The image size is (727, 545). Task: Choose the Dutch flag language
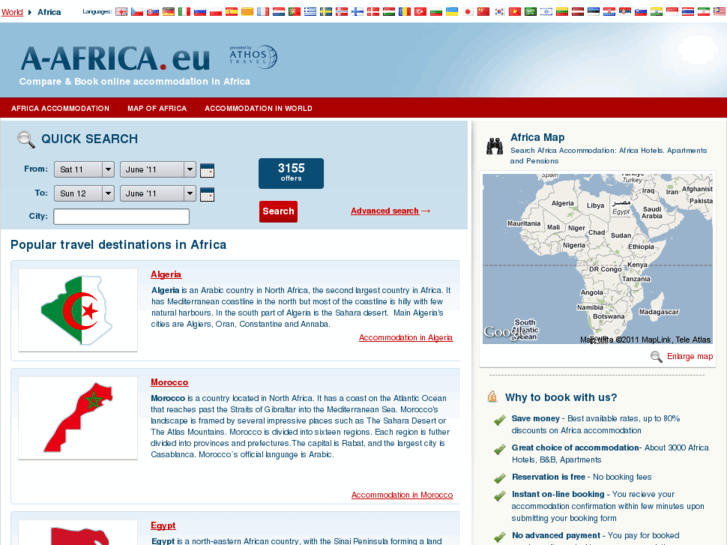point(279,12)
